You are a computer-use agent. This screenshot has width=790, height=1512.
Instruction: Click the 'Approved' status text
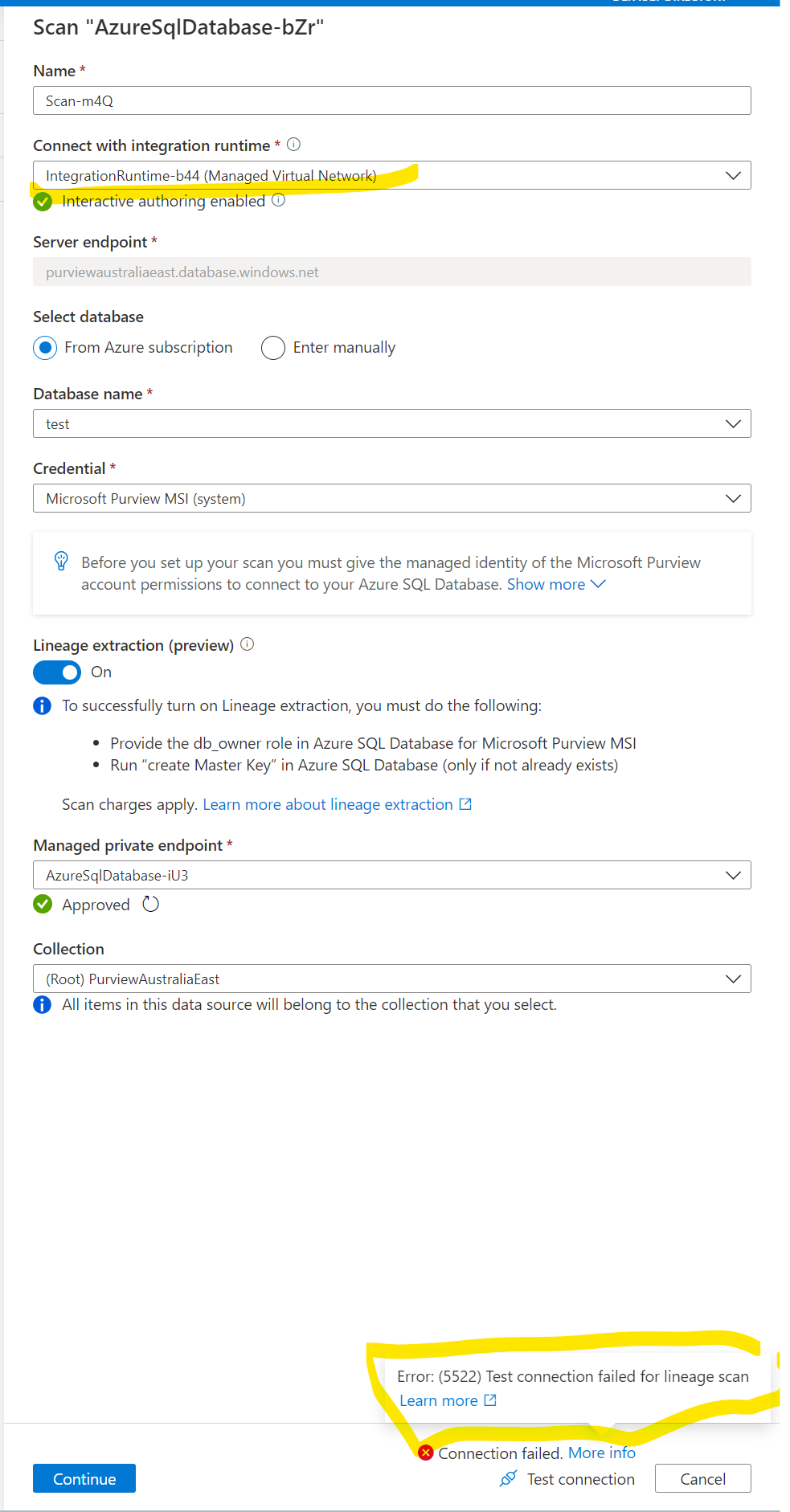96,905
